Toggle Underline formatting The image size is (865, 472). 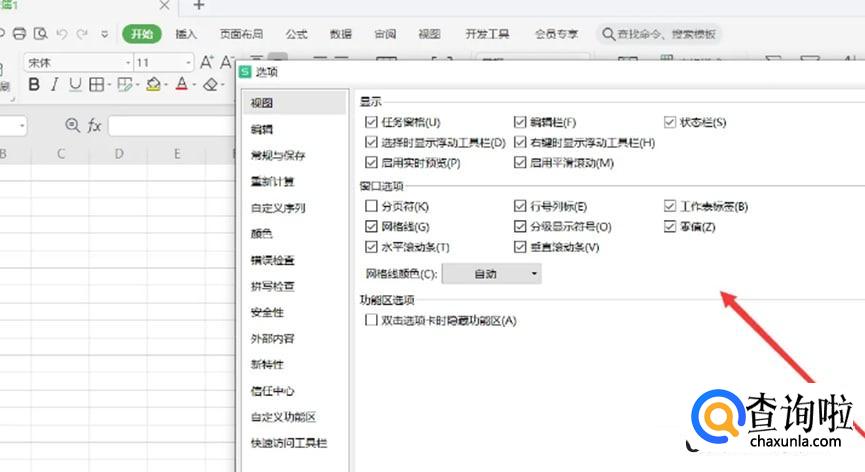point(75,84)
